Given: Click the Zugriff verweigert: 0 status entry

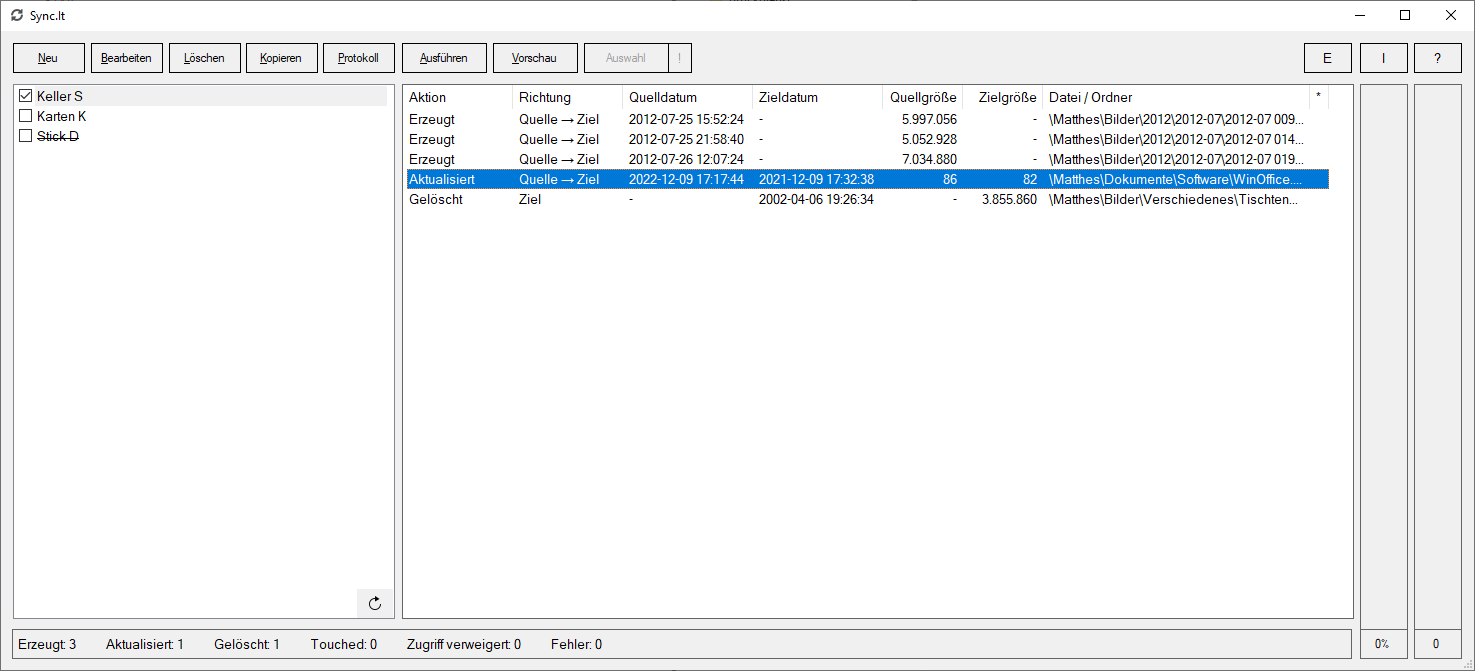Looking at the screenshot, I should pyautogui.click(x=464, y=644).
